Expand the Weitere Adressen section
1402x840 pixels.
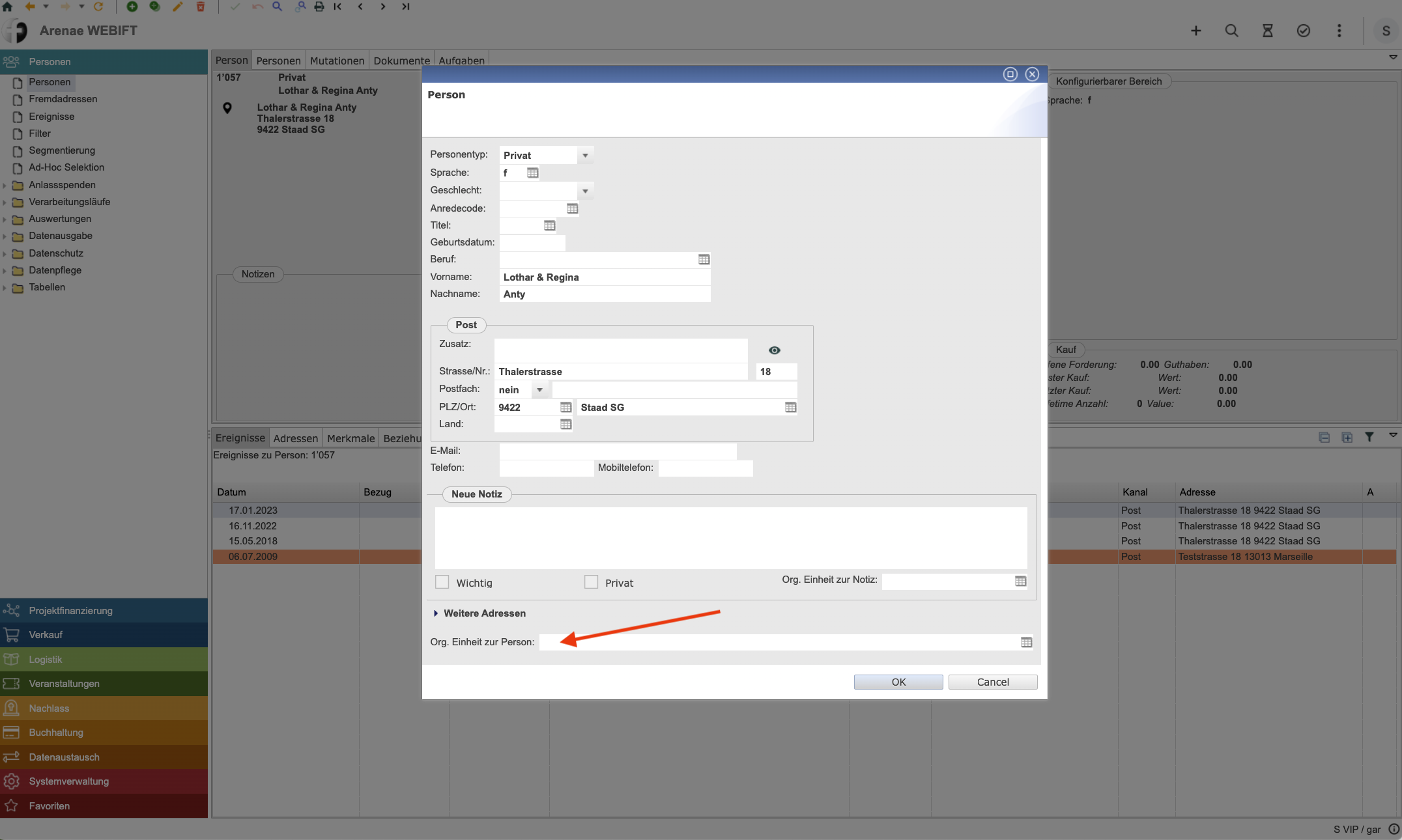[x=436, y=613]
